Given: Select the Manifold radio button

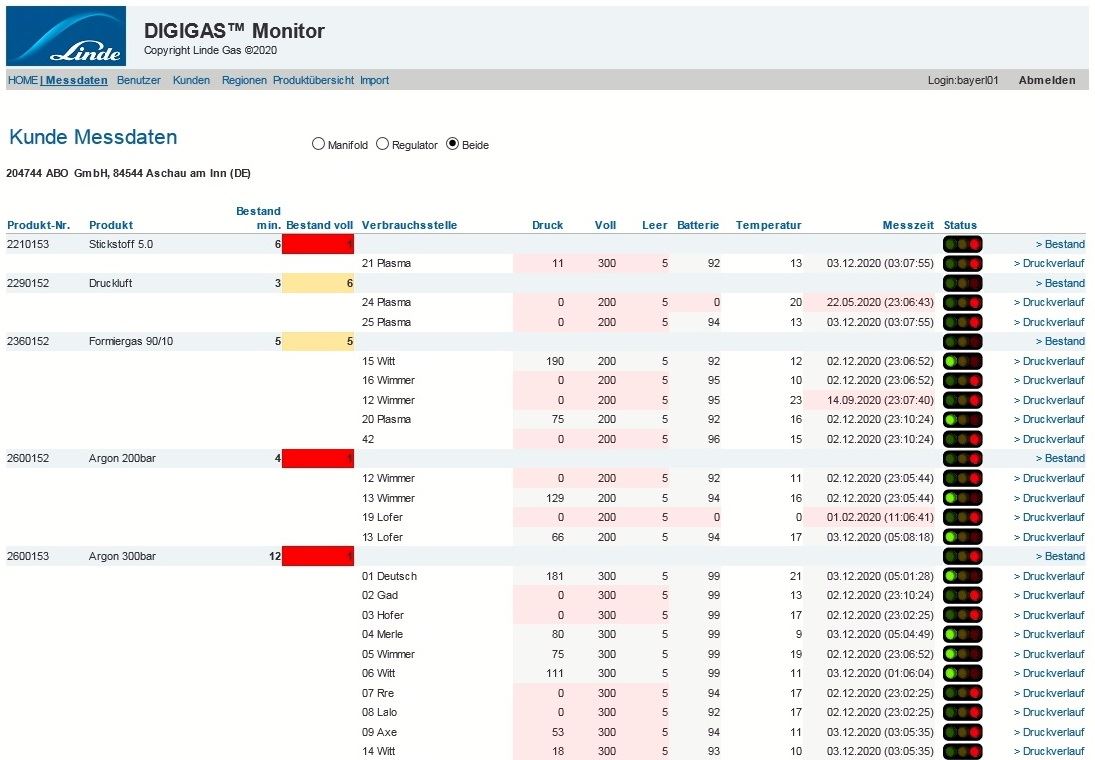Looking at the screenshot, I should [x=319, y=144].
